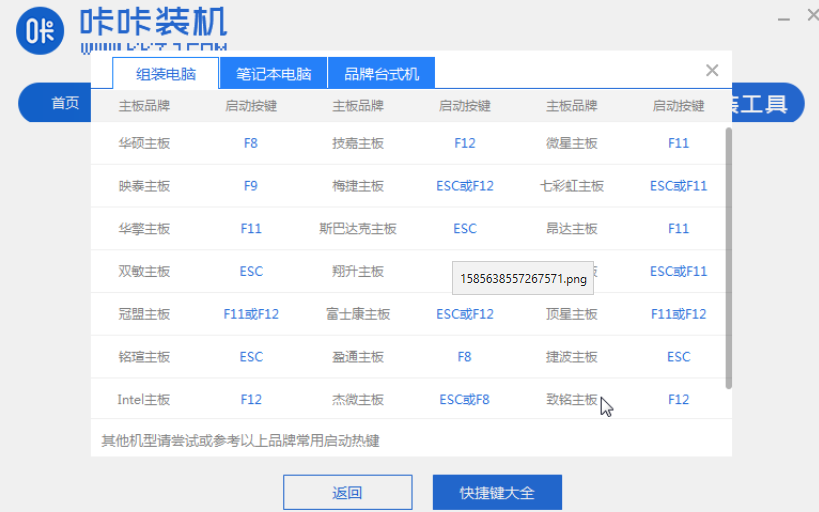Switch to the 组装电脑 tab

(x=166, y=74)
